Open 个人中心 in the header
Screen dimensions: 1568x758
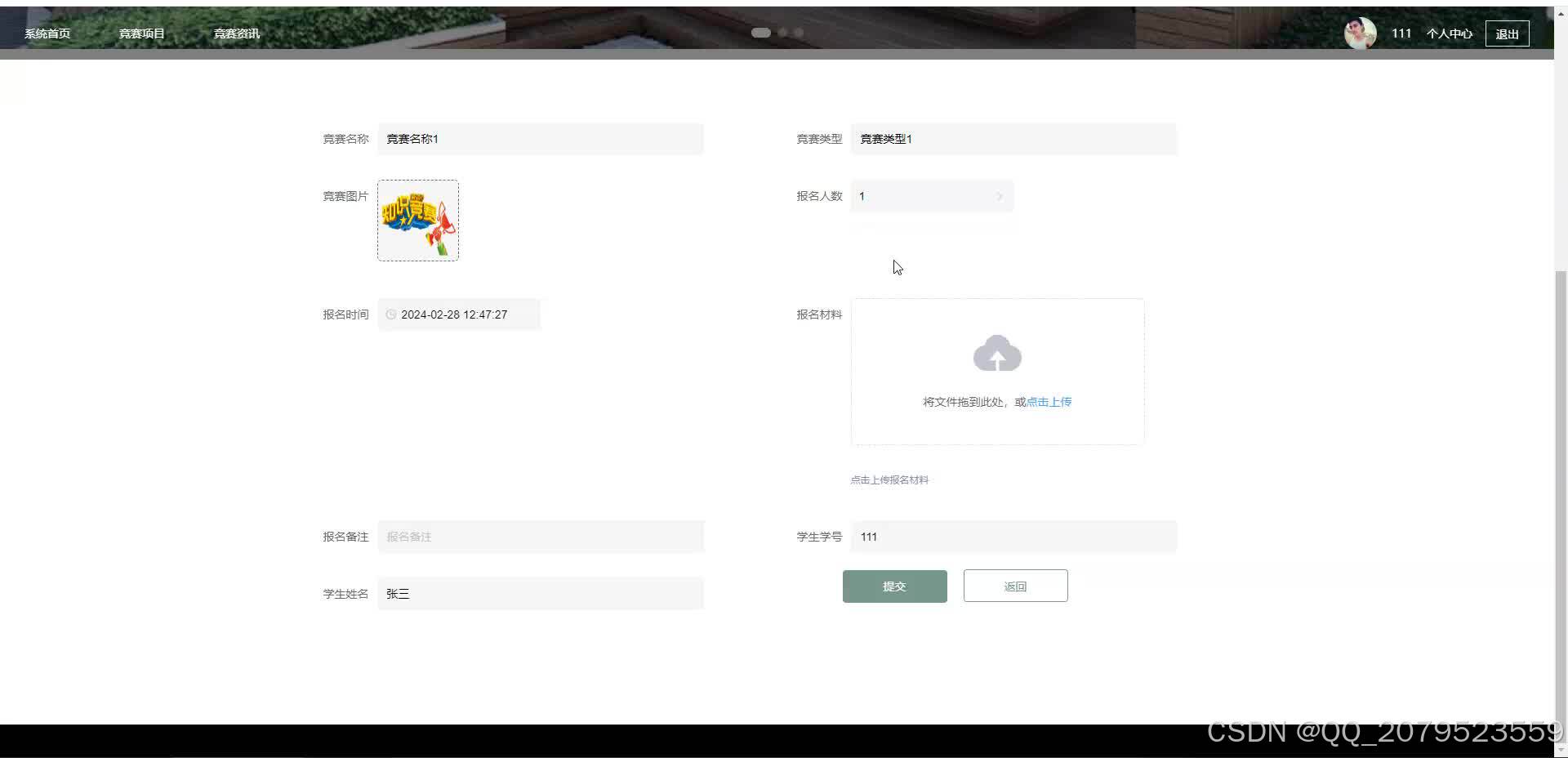pyautogui.click(x=1450, y=33)
